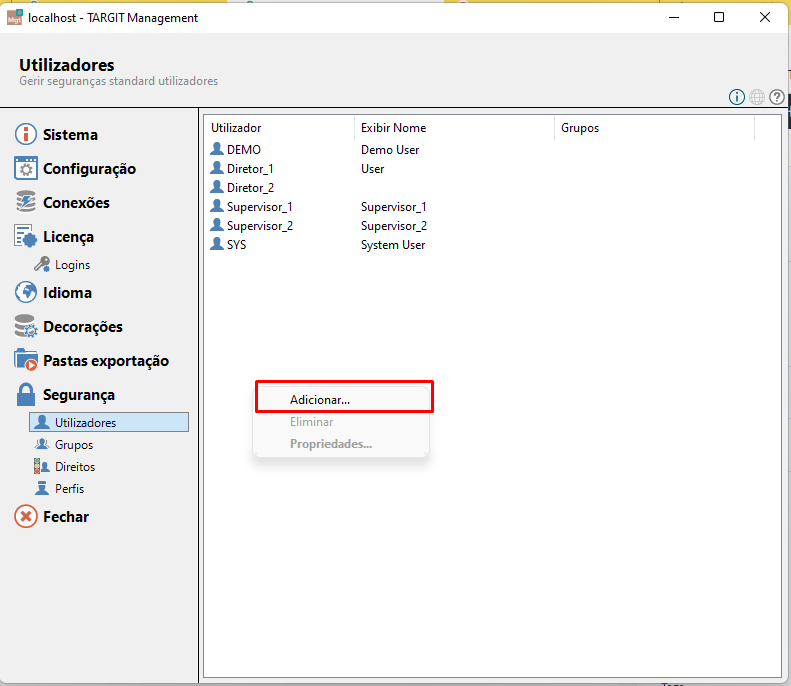Open the Segurança section

click(79, 395)
